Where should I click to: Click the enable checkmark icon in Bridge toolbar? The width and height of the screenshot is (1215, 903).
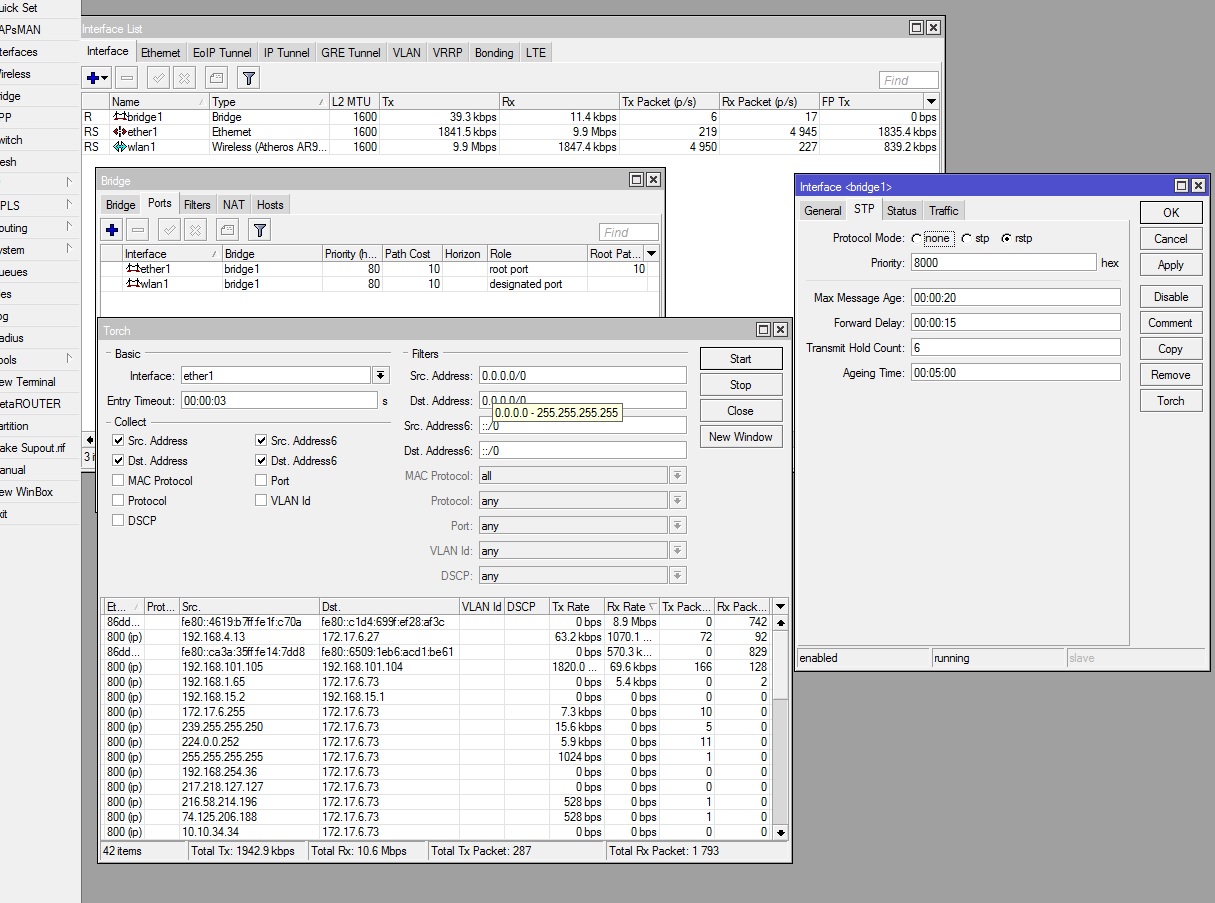[x=169, y=230]
